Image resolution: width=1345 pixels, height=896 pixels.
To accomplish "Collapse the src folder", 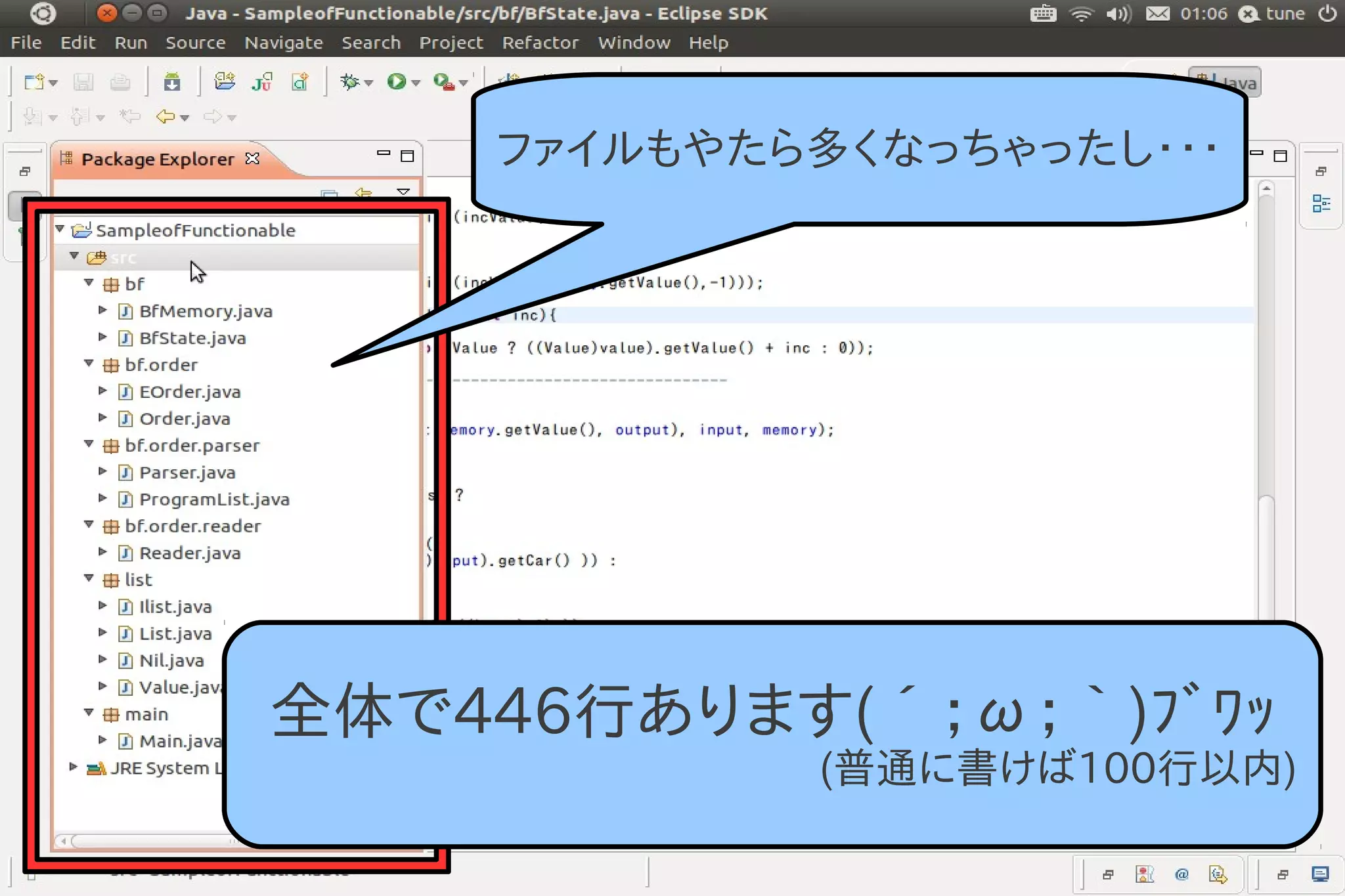I will click(74, 256).
